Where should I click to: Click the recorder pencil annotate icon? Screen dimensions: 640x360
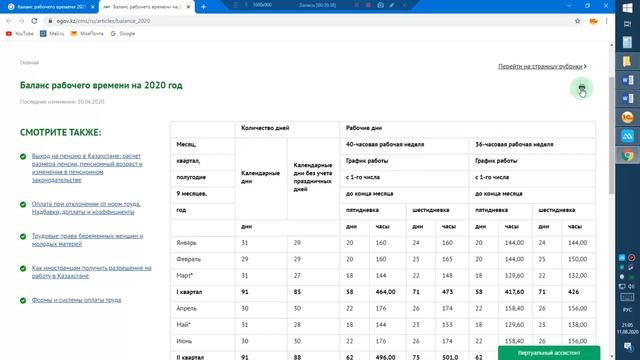pos(391,5)
